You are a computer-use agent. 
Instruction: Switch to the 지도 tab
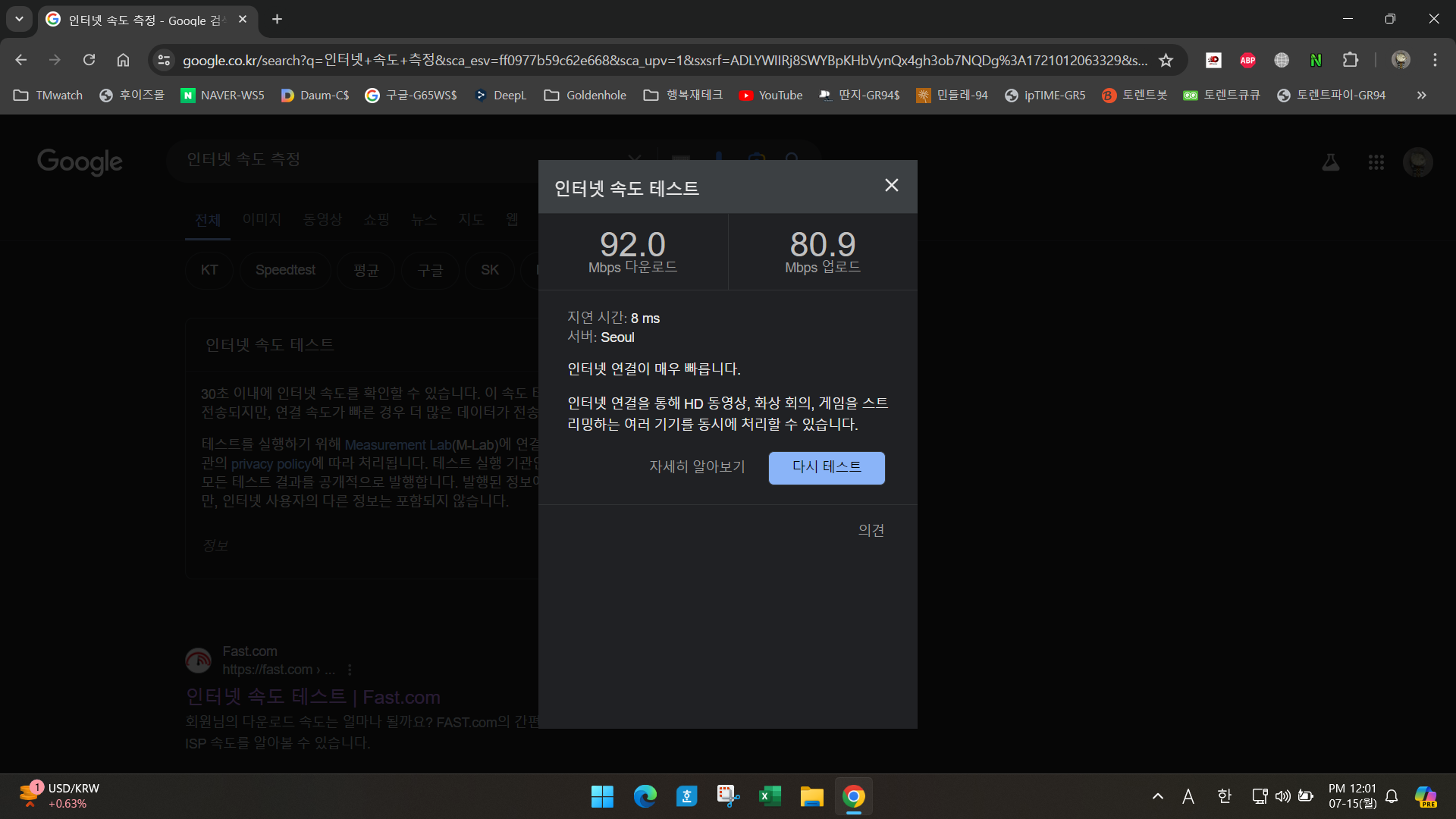click(x=471, y=220)
